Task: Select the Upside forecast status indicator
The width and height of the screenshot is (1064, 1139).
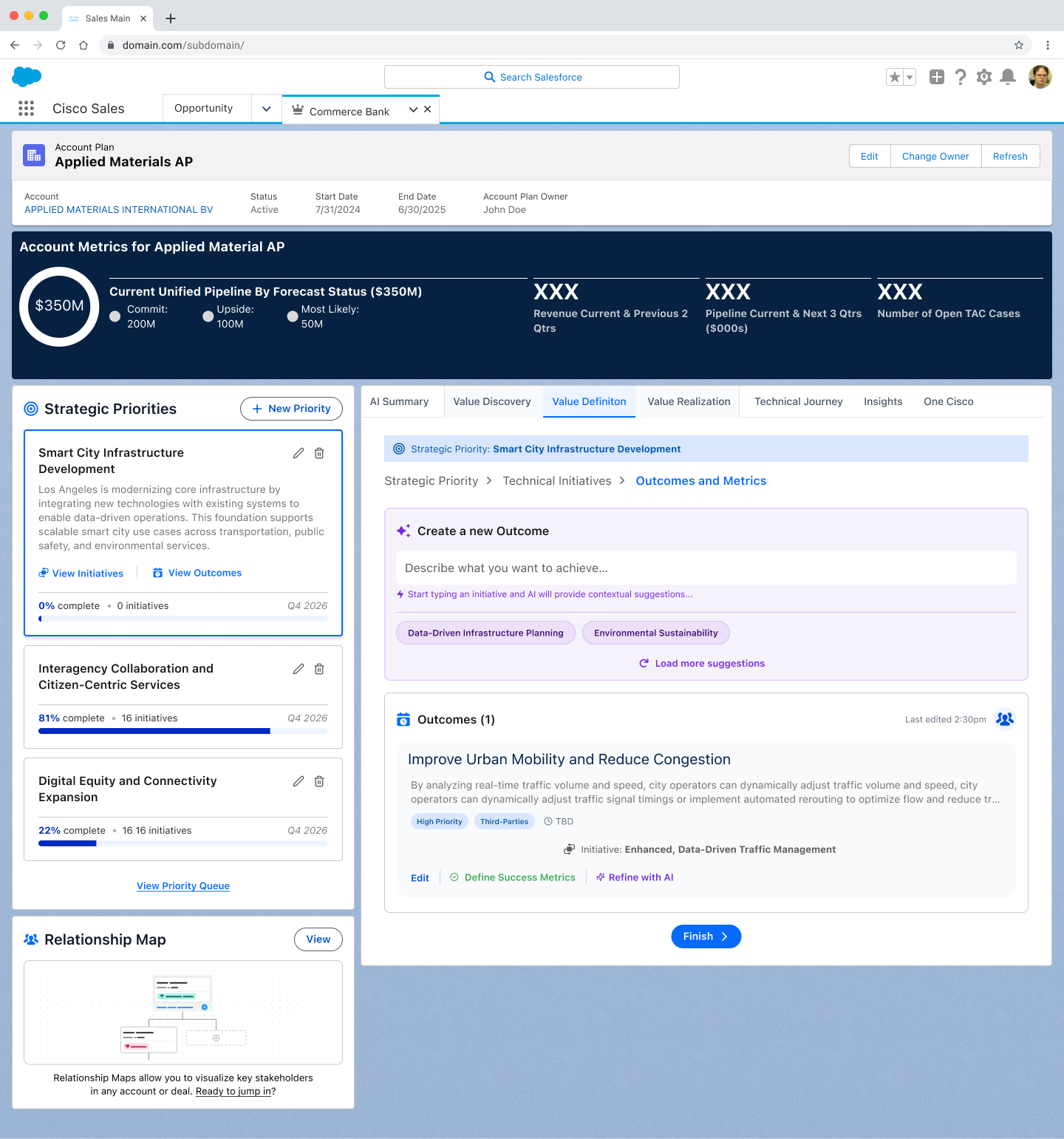Action: point(208,316)
